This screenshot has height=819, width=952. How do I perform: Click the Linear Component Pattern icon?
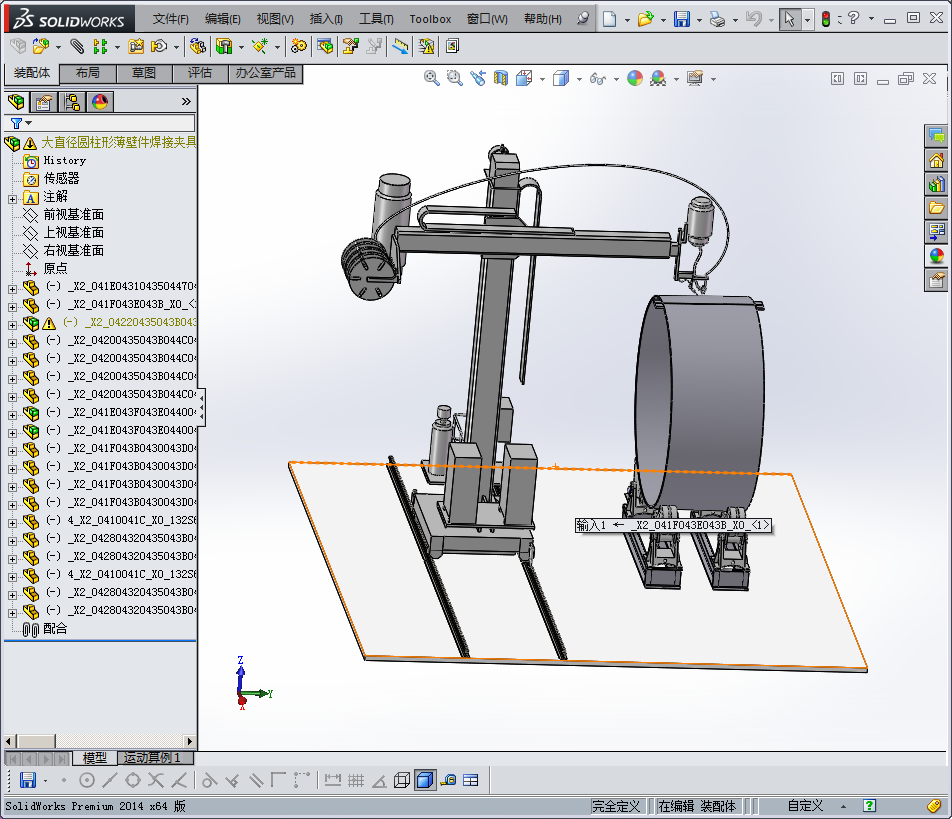[x=100, y=46]
